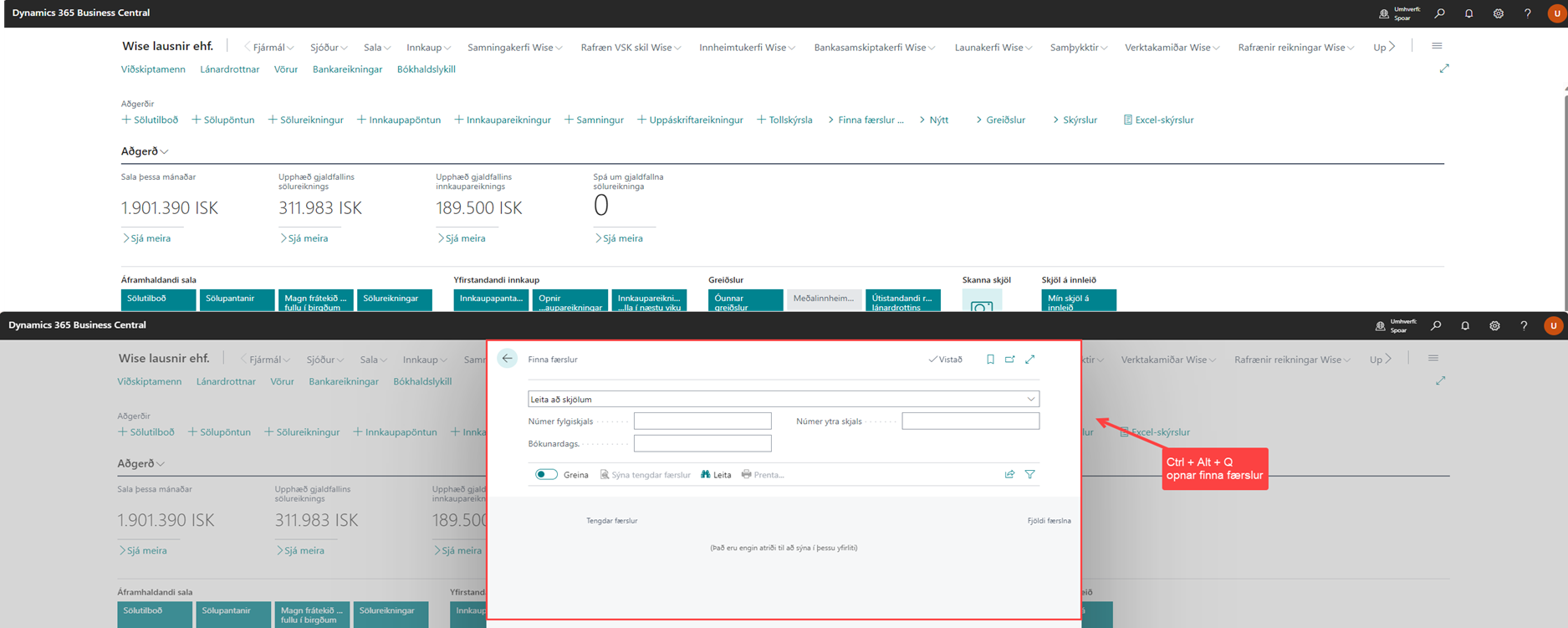Collapse the Aðgerð section in undimmed role center

tap(145, 151)
